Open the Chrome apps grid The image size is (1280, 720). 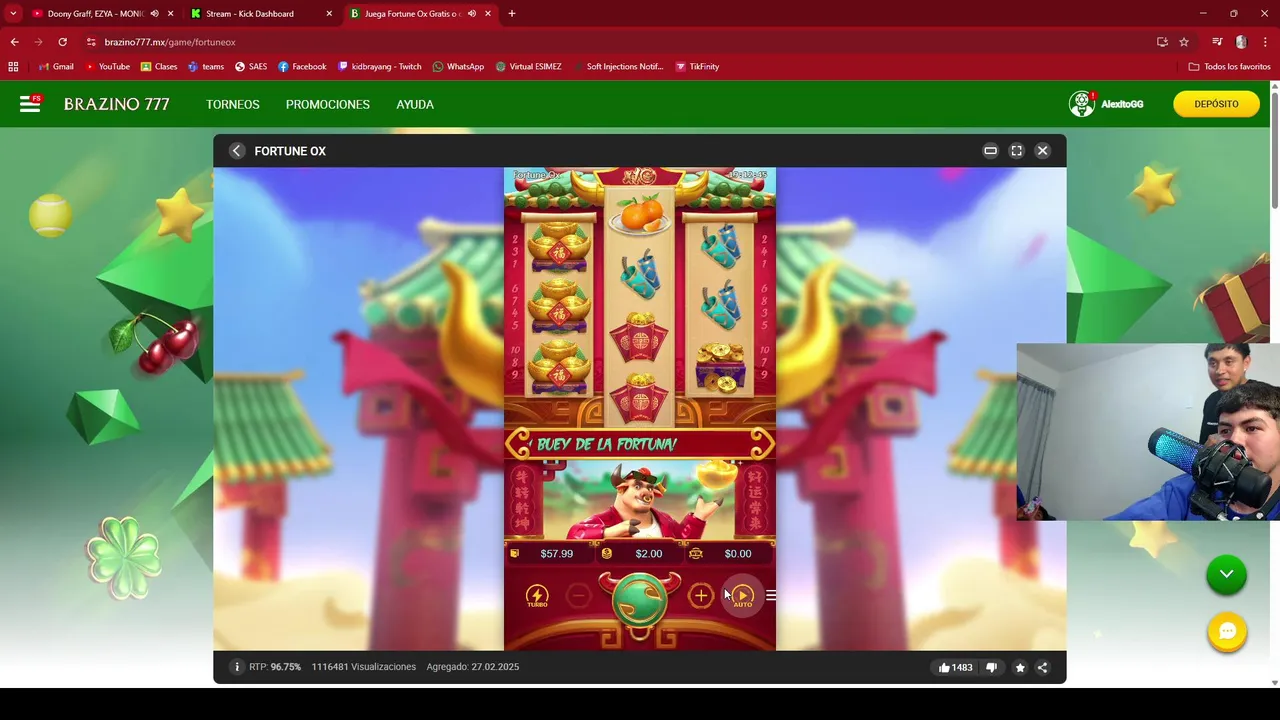click(13, 67)
